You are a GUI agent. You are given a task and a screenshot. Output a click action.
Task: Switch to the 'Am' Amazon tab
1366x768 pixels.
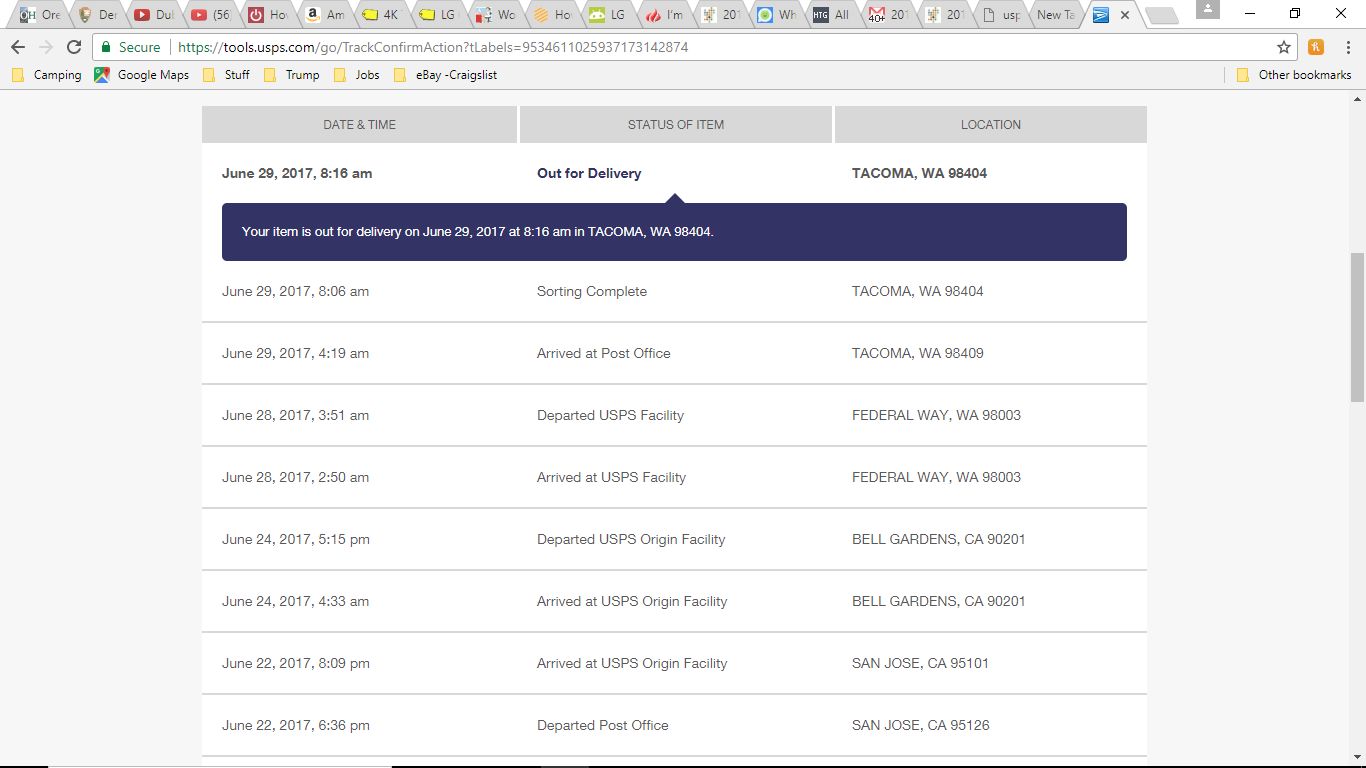[326, 15]
